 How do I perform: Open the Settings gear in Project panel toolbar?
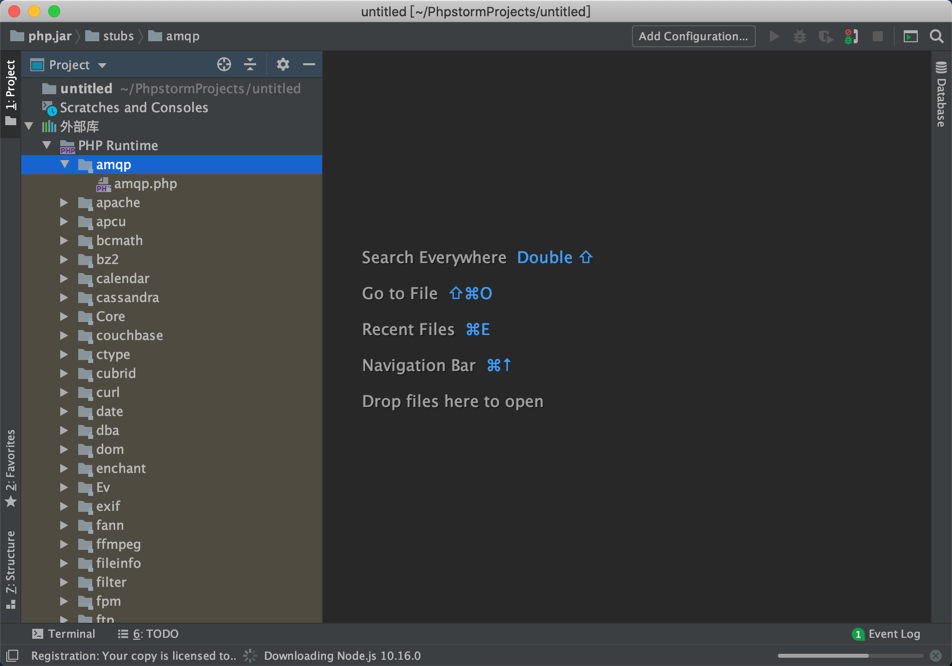[x=282, y=64]
